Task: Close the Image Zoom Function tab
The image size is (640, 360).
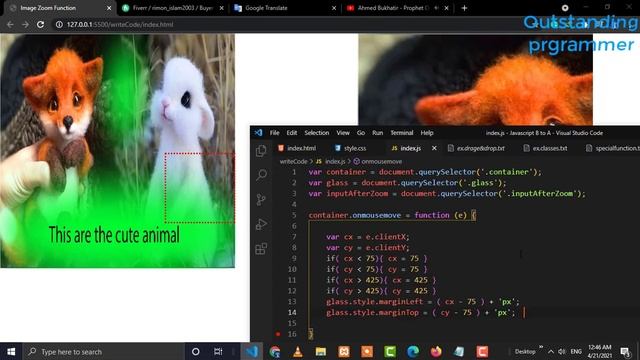Action: tap(109, 8)
